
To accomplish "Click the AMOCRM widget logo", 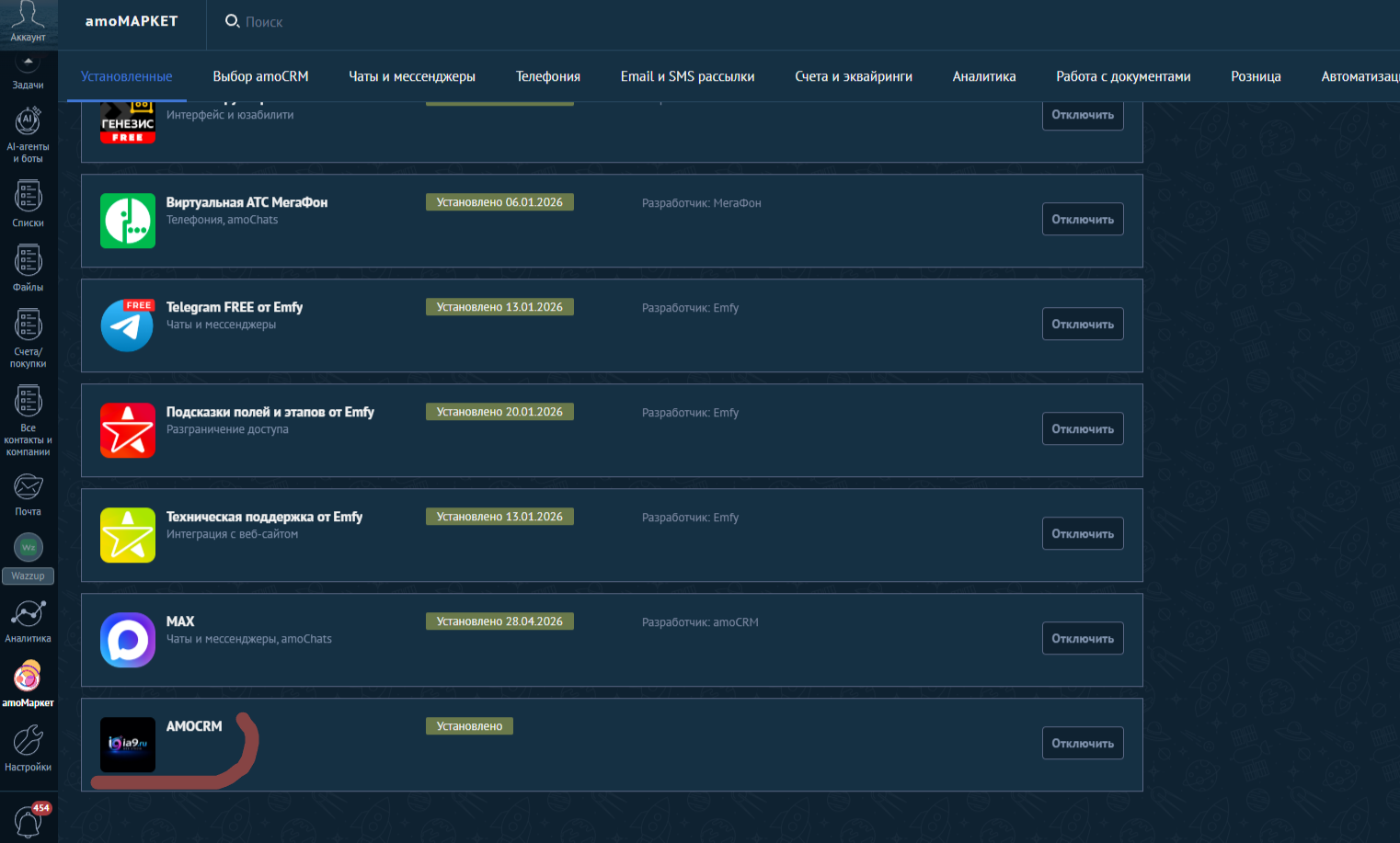I will tap(128, 745).
